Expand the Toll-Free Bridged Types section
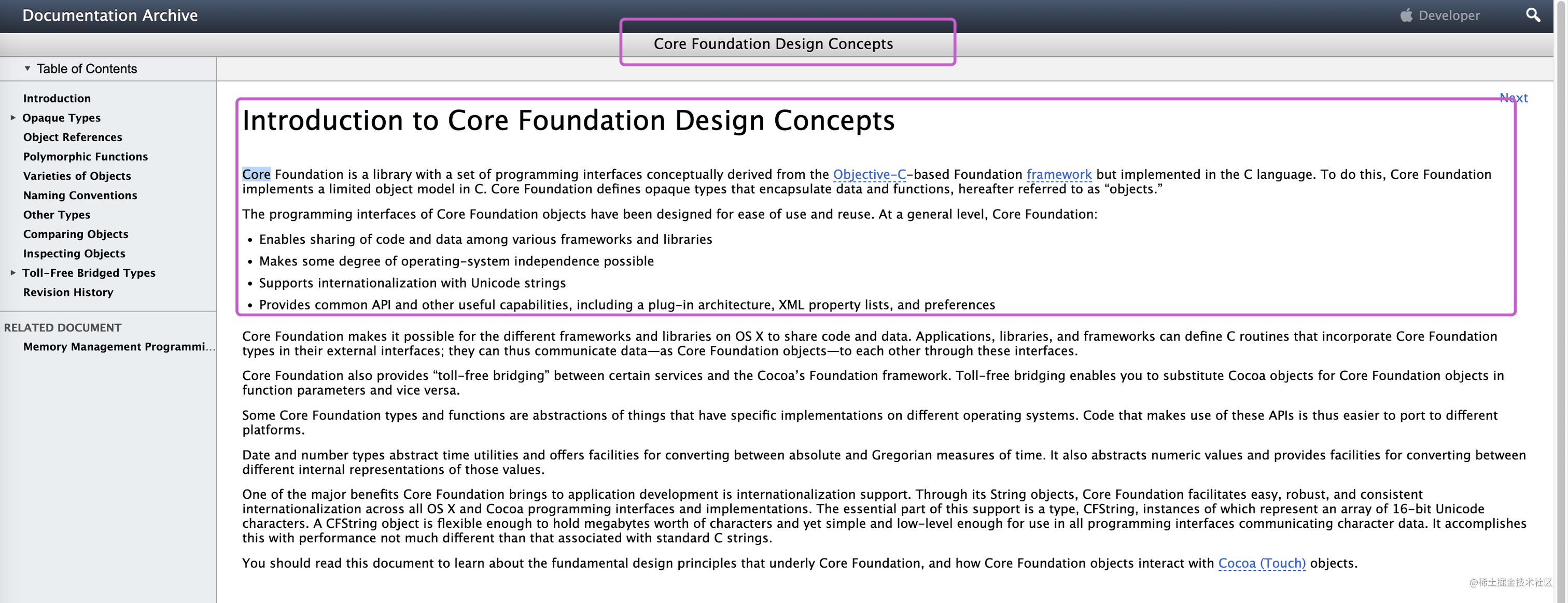Screen dimensions: 1568x603 13,273
